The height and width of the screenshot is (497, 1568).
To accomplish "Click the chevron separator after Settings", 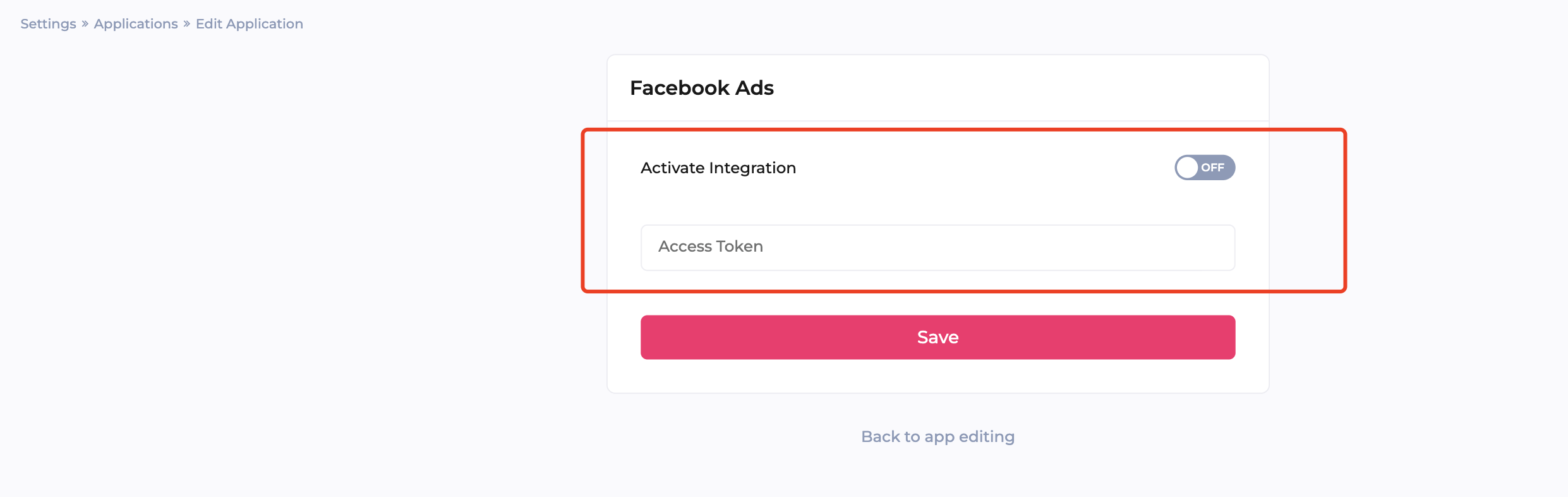I will point(85,24).
